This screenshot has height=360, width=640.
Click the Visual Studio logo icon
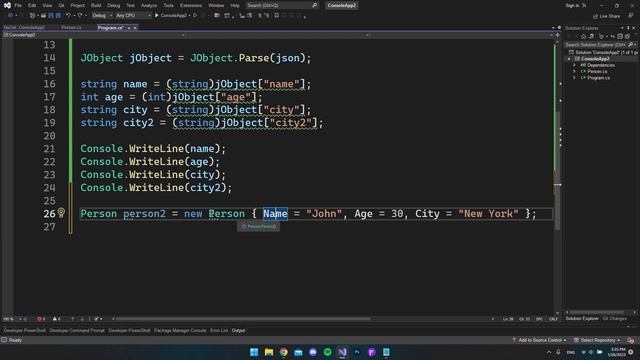[x=7, y=5]
